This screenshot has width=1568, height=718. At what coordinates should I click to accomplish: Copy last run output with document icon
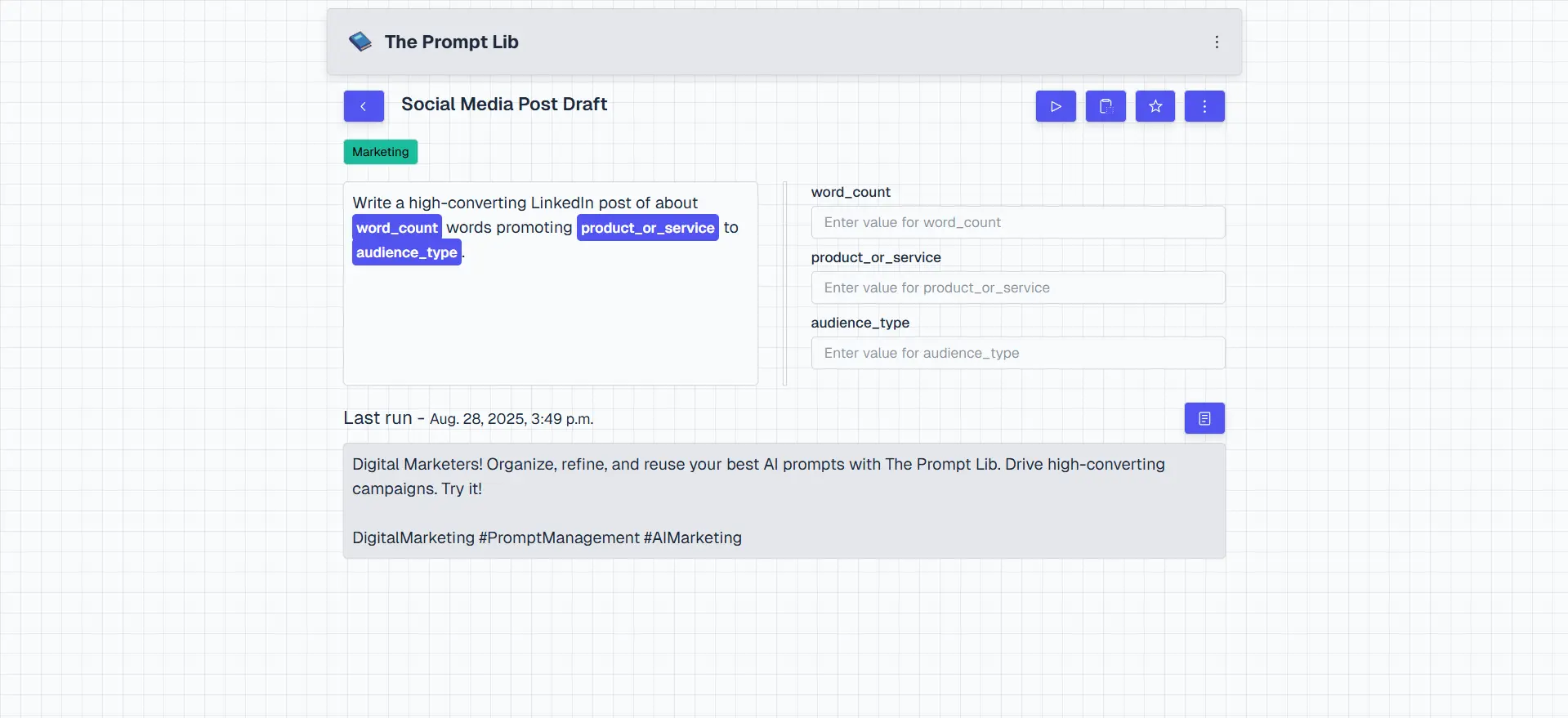click(x=1204, y=418)
